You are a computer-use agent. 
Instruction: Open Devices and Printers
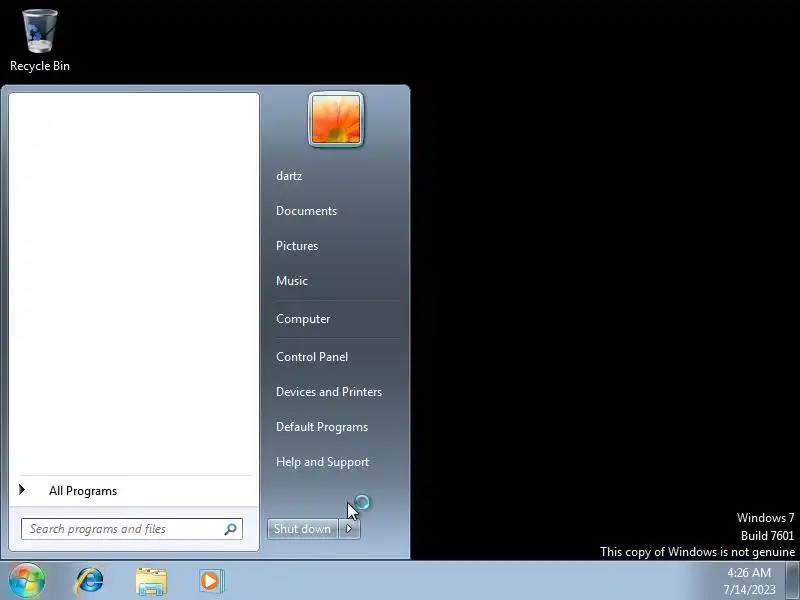click(329, 392)
